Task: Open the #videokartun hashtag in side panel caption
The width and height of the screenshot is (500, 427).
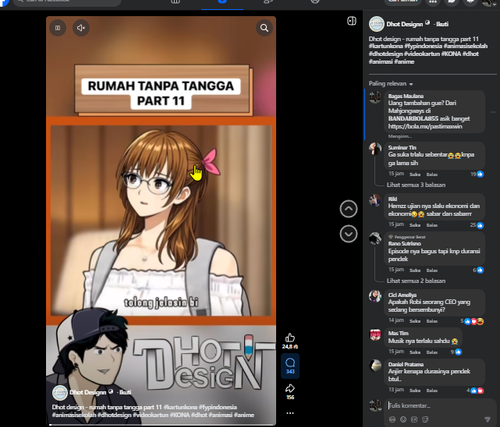Action: tap(422, 54)
